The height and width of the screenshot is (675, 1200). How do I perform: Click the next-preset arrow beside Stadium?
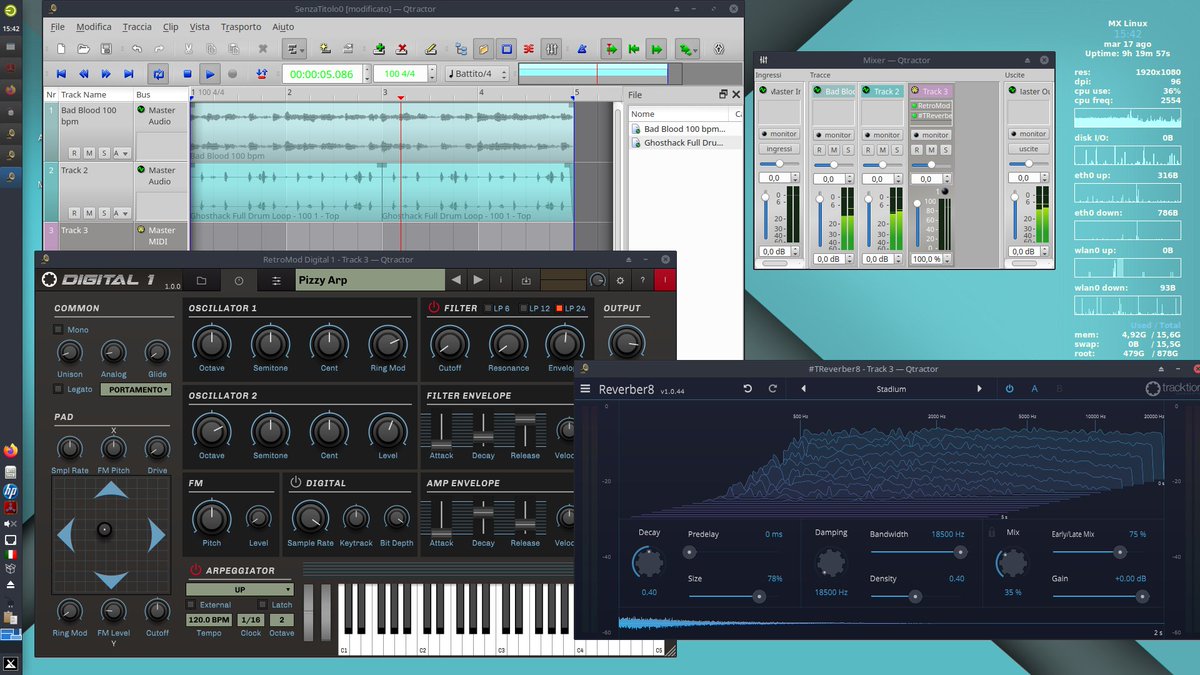(x=980, y=389)
